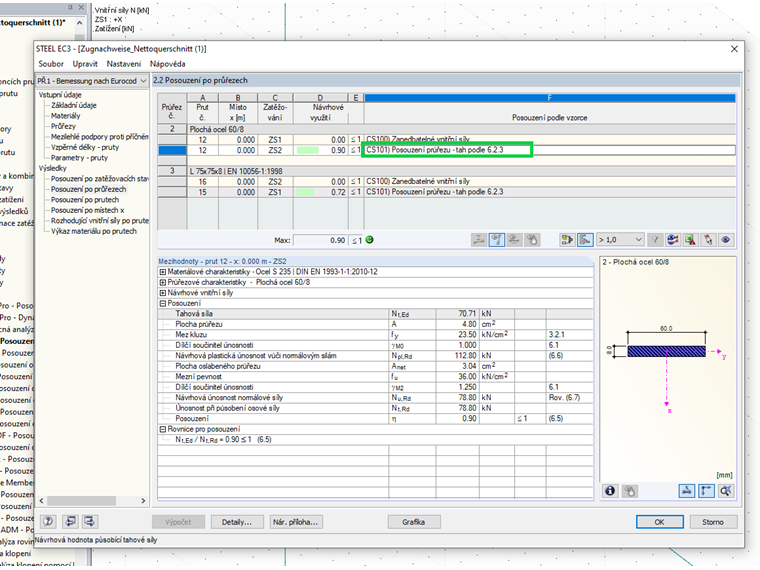760x570 pixels.
Task: Click the greyed icon next to section info
Action: coord(630,491)
